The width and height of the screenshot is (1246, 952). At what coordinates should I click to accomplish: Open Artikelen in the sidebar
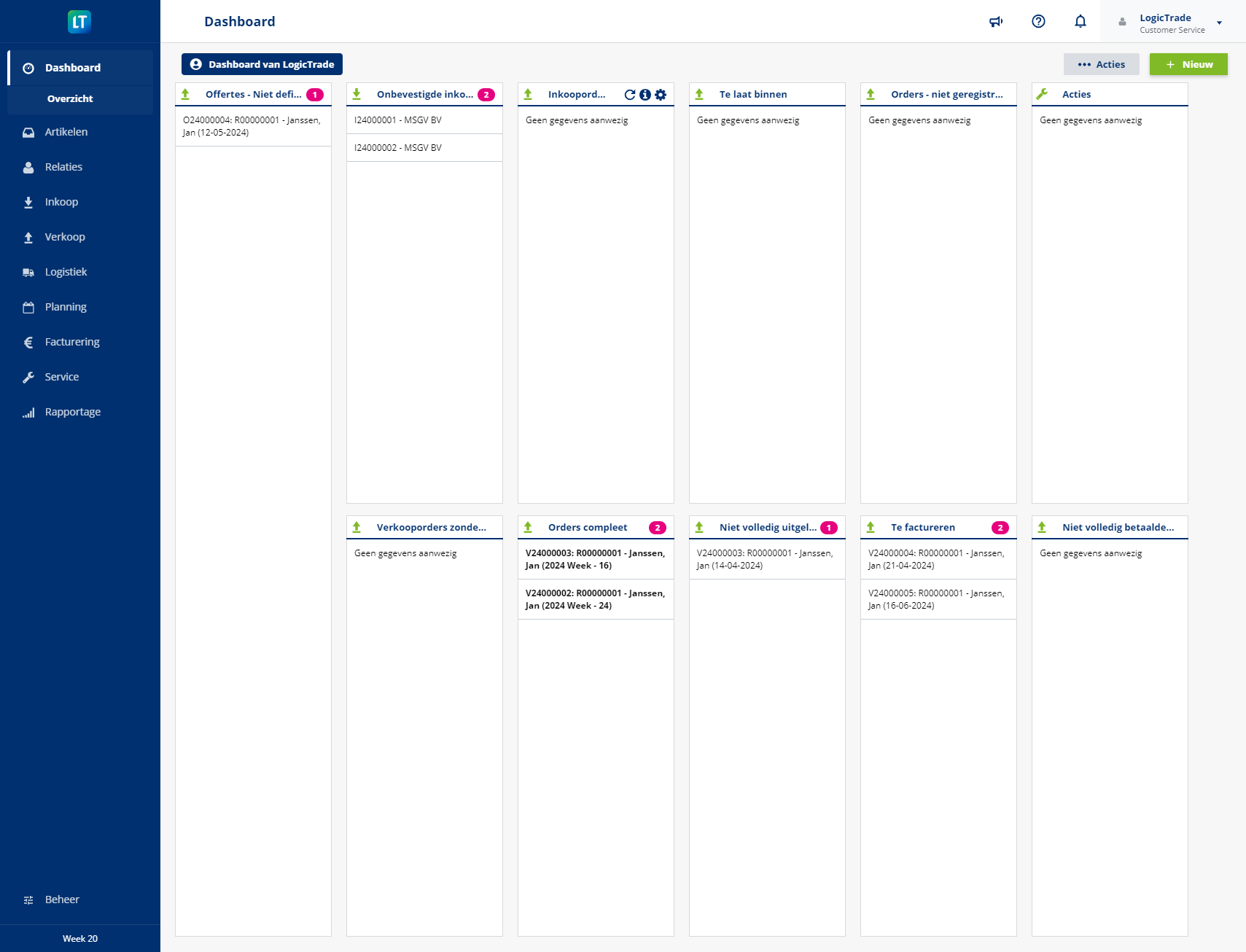coord(80,132)
